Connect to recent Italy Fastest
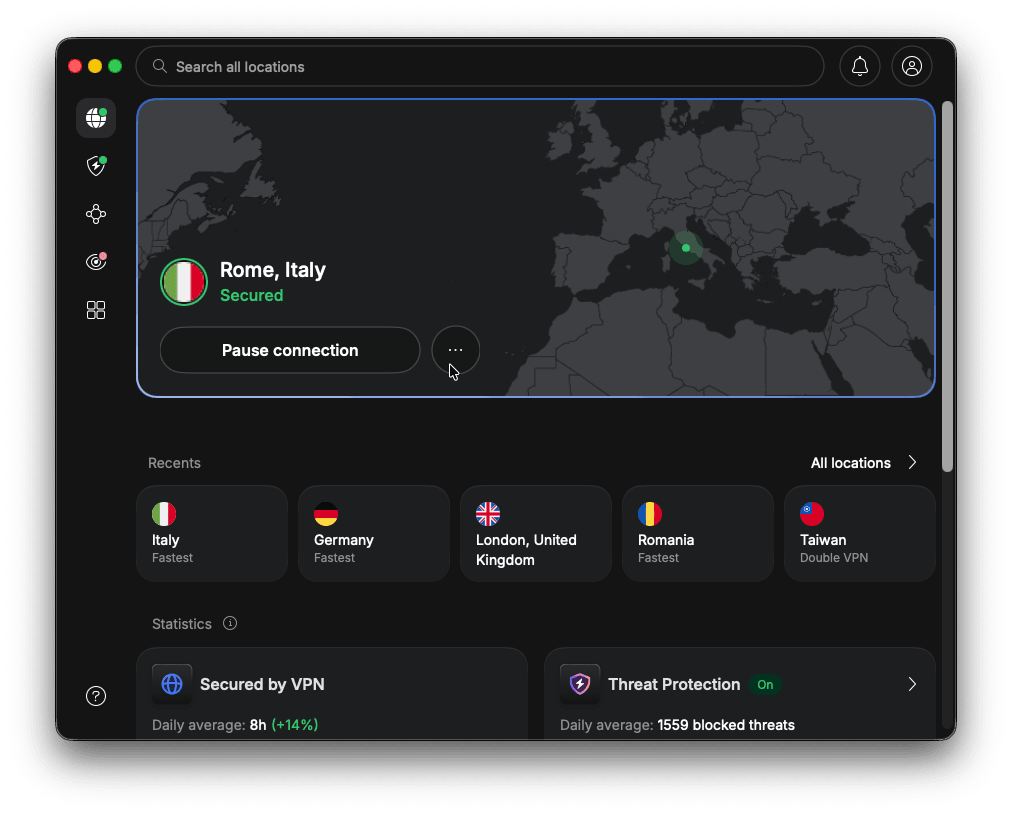Viewport: 1012px width, 814px height. click(212, 533)
